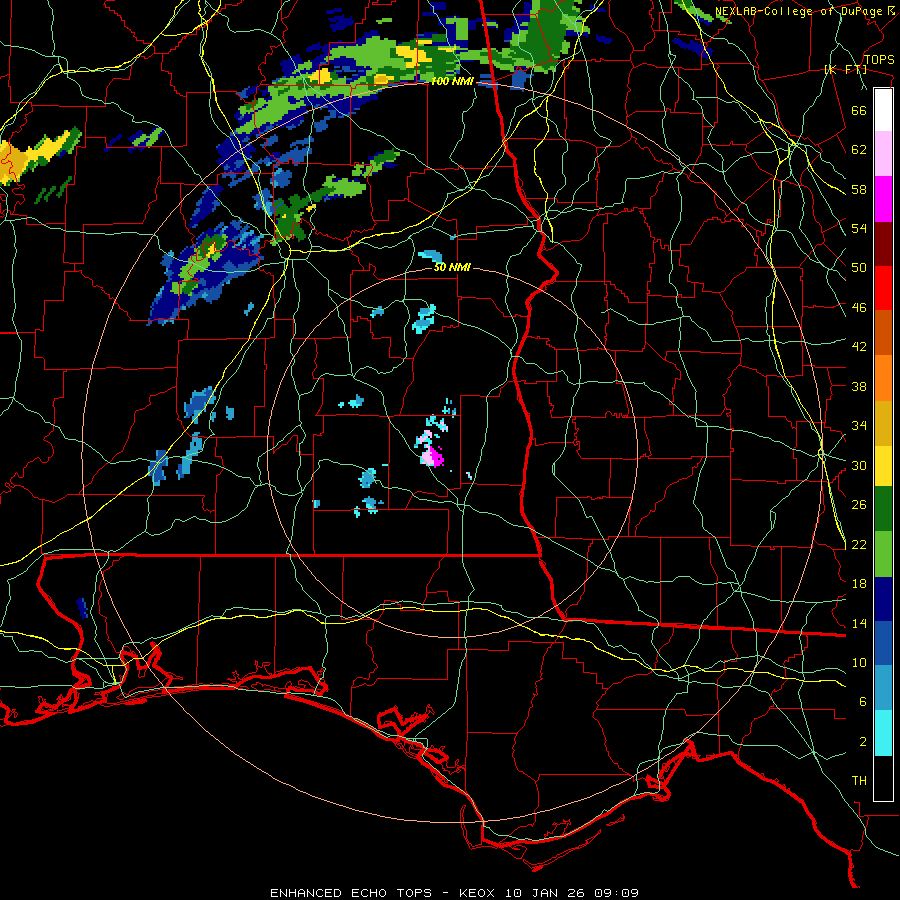This screenshot has height=900, width=900.
Task: Click the legend value '22'
Action: pos(859,544)
